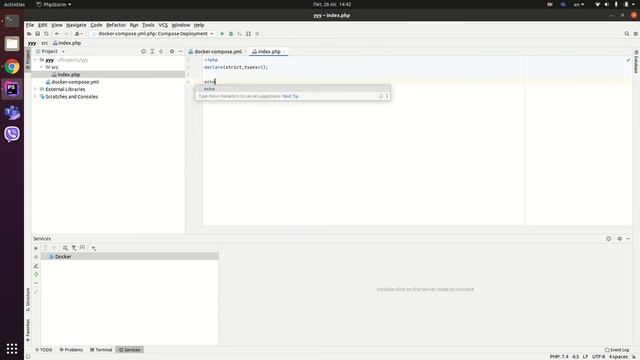Click Add Service plus icon

[93, 248]
